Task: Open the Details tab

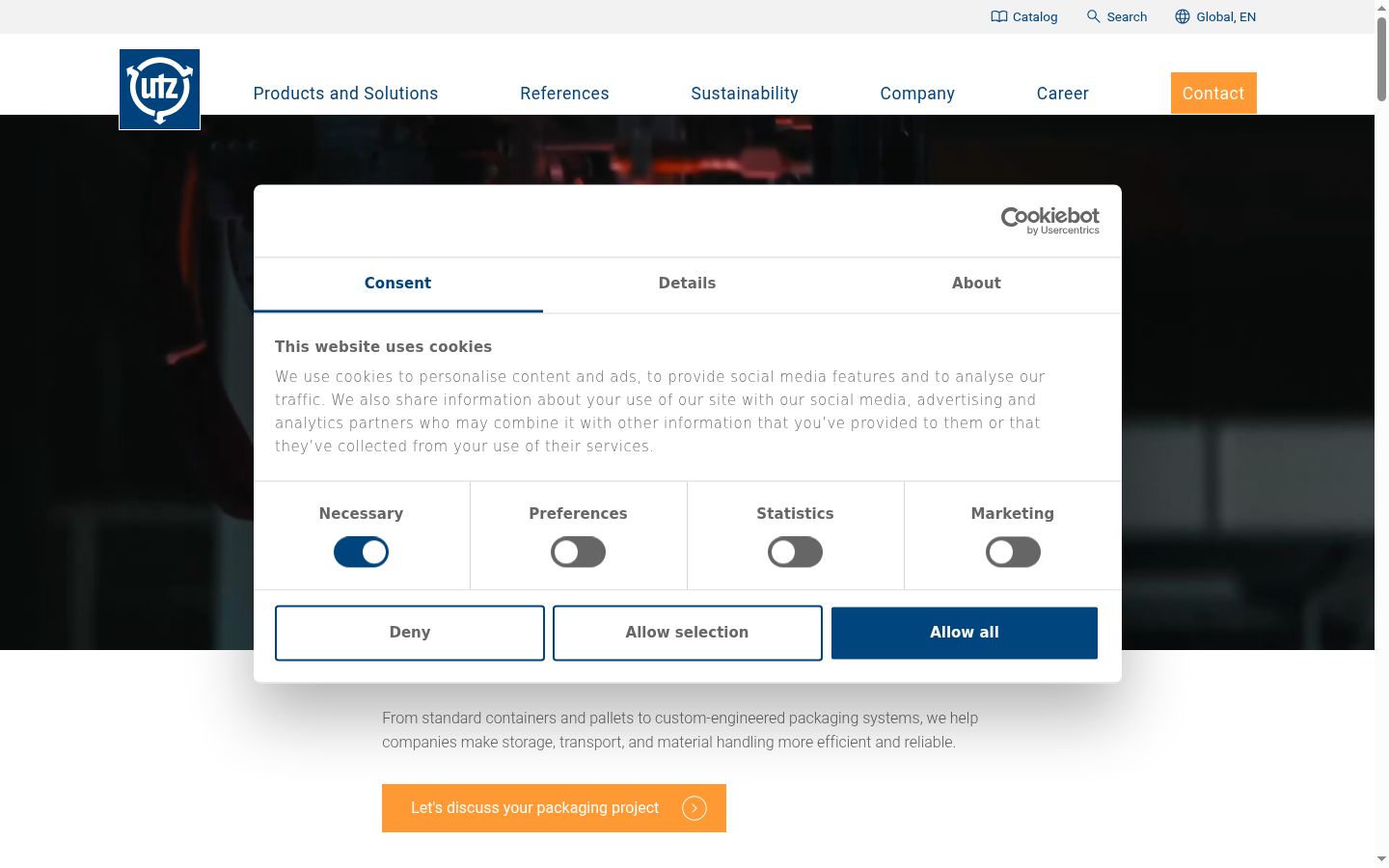Action: (x=687, y=284)
